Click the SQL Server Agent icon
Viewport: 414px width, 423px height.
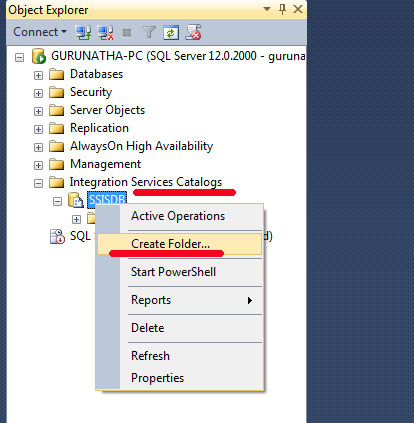point(57,236)
